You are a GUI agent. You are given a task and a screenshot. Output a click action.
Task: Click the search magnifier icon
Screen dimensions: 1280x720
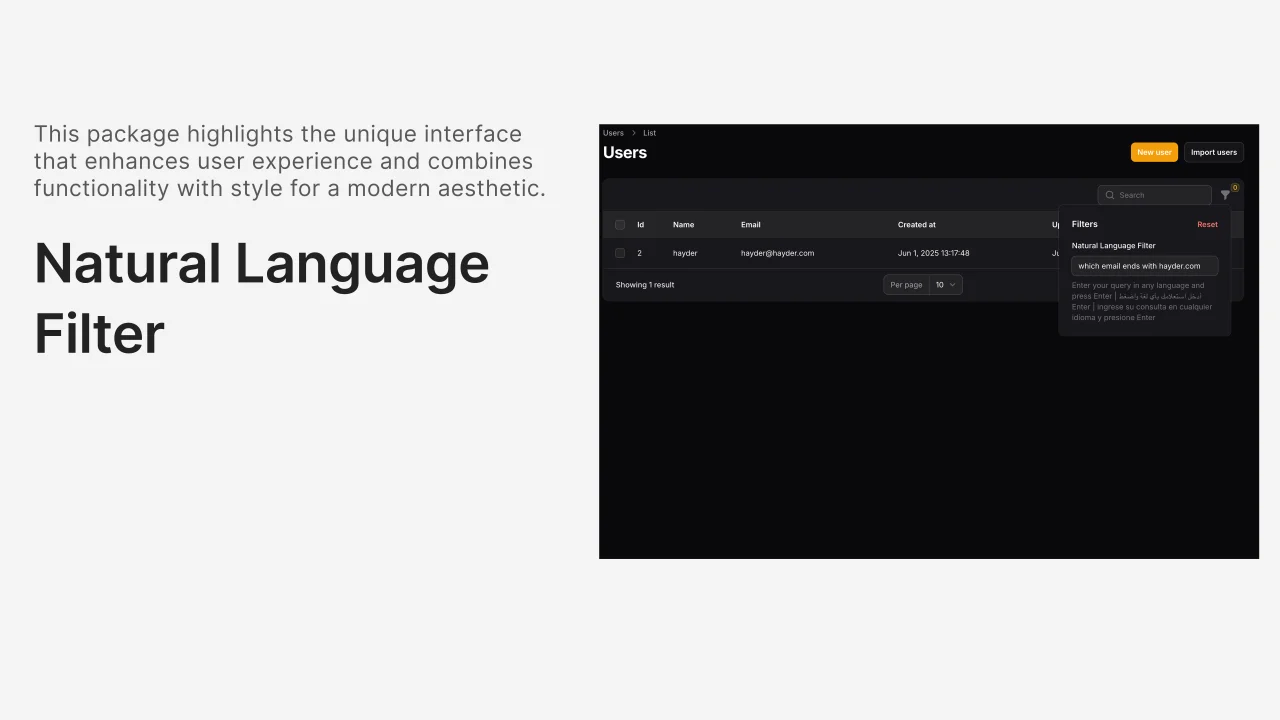pos(1110,195)
